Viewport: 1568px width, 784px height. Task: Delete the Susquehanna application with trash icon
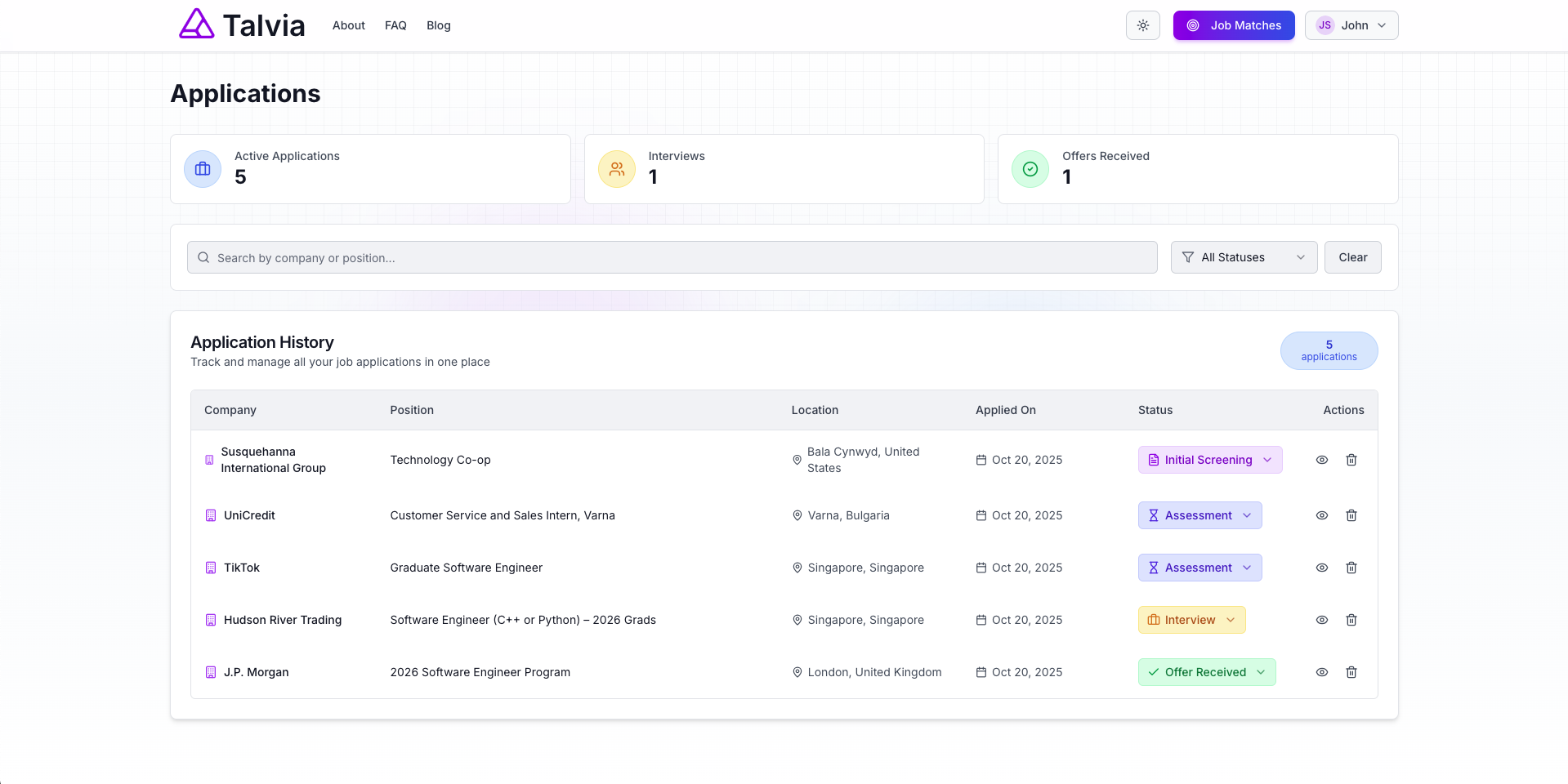pos(1351,460)
